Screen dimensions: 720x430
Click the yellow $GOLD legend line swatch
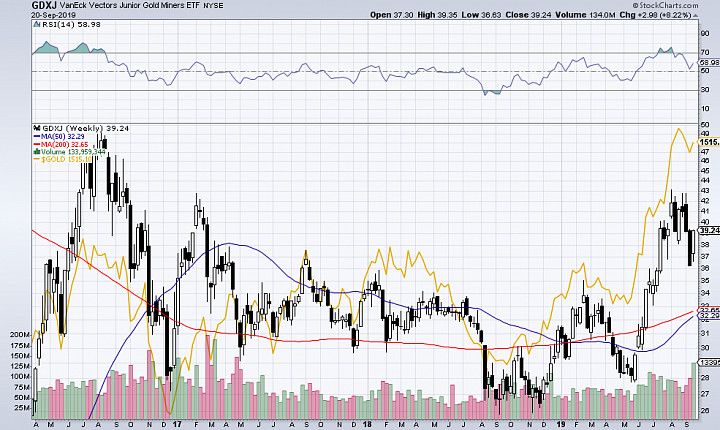click(37, 159)
